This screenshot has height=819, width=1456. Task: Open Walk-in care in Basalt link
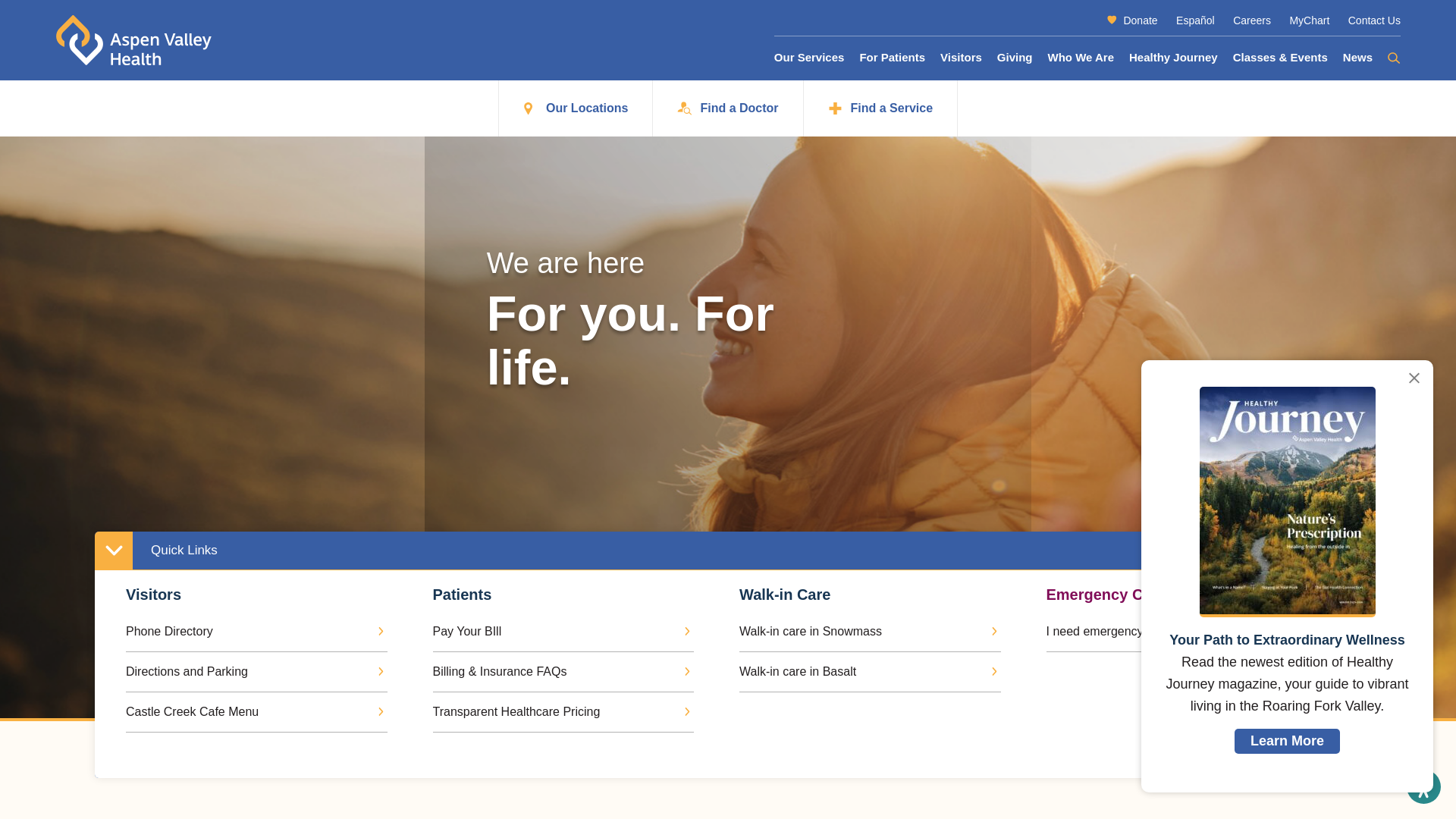tap(798, 672)
